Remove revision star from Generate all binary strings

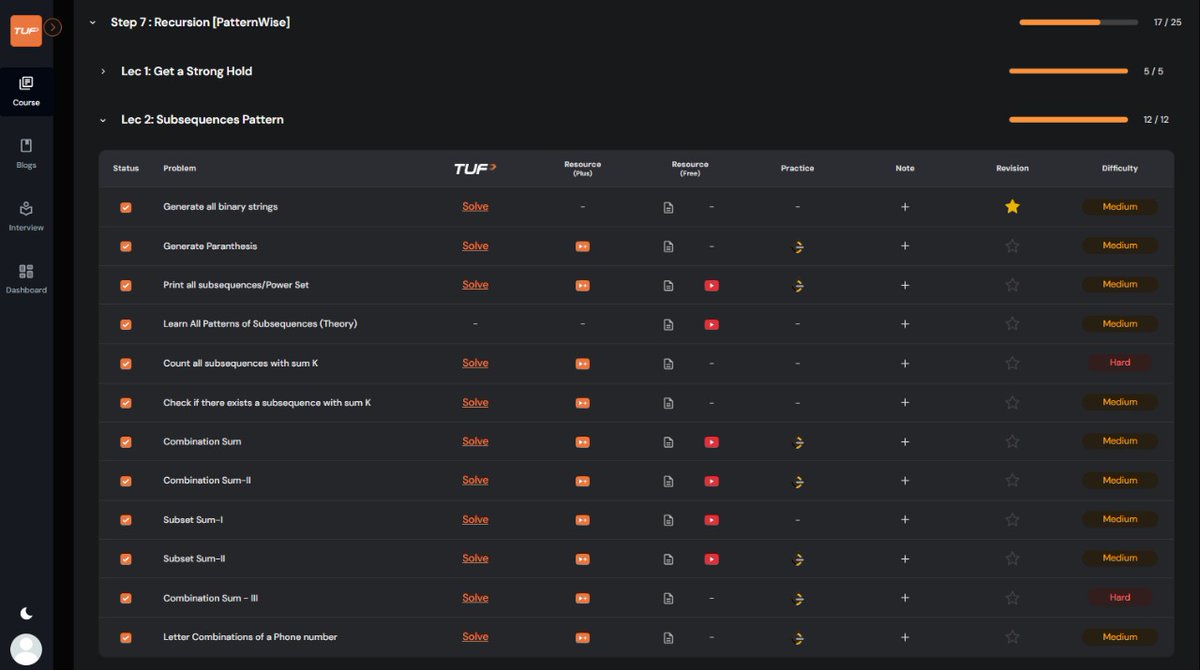[x=1012, y=207]
